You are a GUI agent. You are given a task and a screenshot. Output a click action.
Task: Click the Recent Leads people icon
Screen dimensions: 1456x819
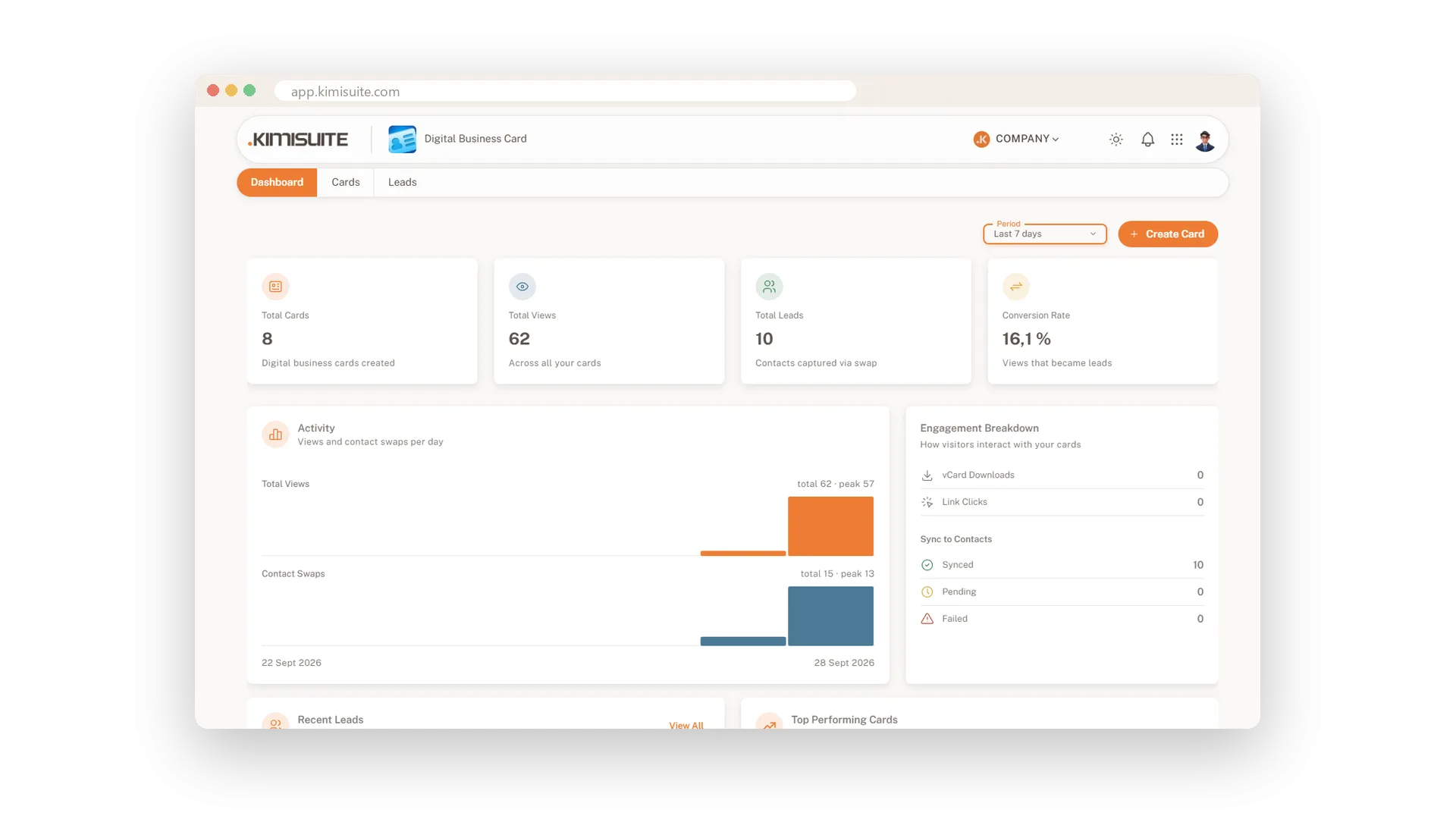275,722
